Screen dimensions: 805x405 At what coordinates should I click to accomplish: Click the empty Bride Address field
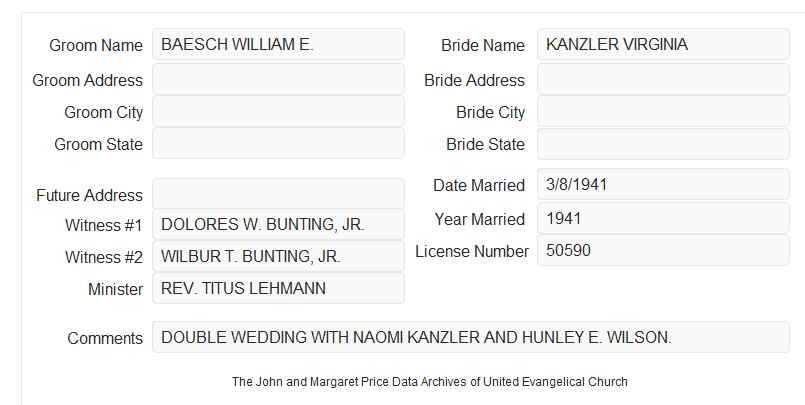point(663,79)
